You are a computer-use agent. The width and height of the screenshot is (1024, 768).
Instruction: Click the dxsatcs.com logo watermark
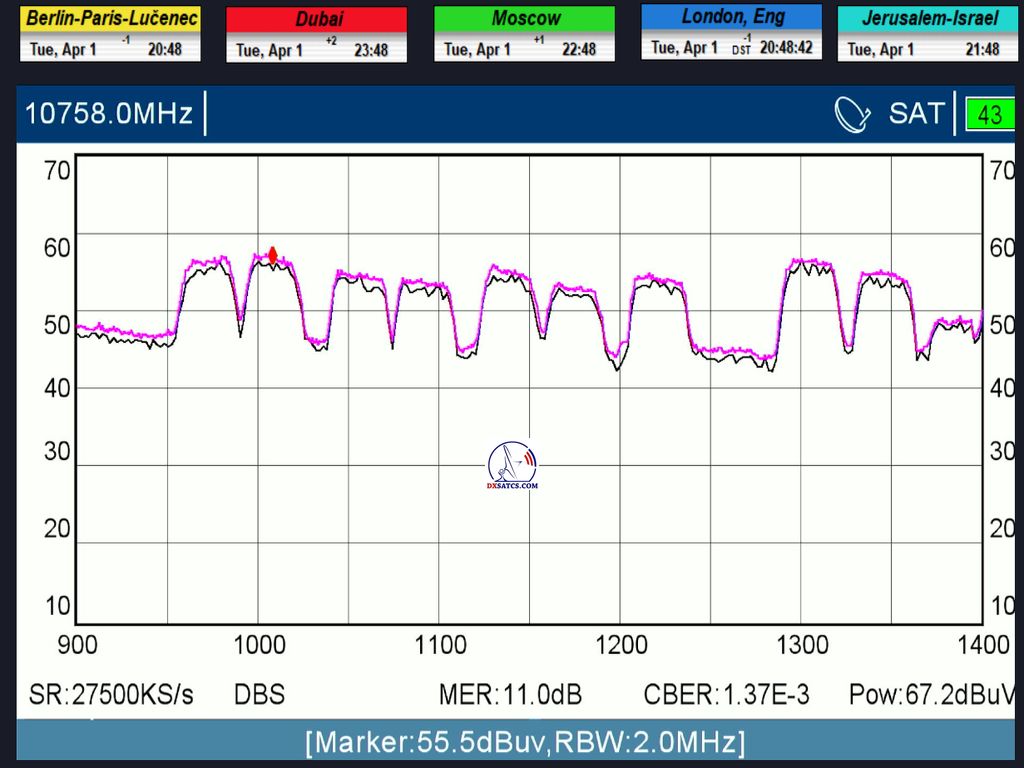(512, 466)
